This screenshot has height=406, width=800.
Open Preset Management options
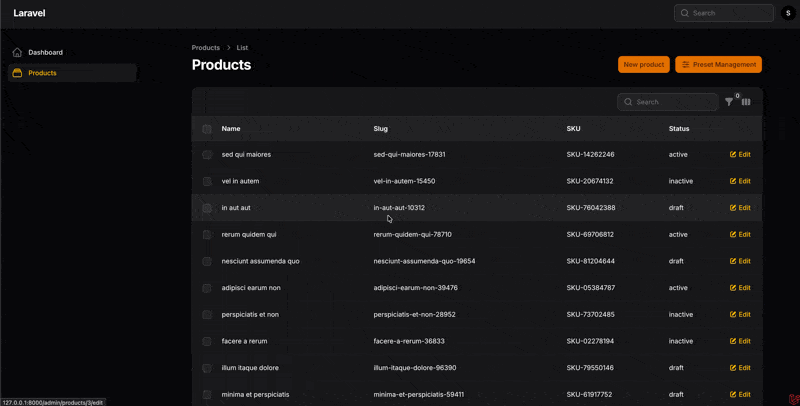point(718,65)
